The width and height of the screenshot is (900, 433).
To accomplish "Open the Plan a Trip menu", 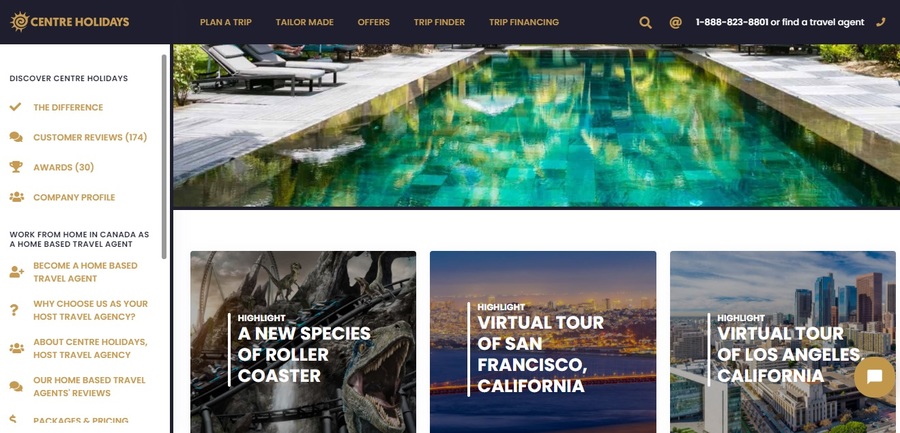I will point(226,22).
